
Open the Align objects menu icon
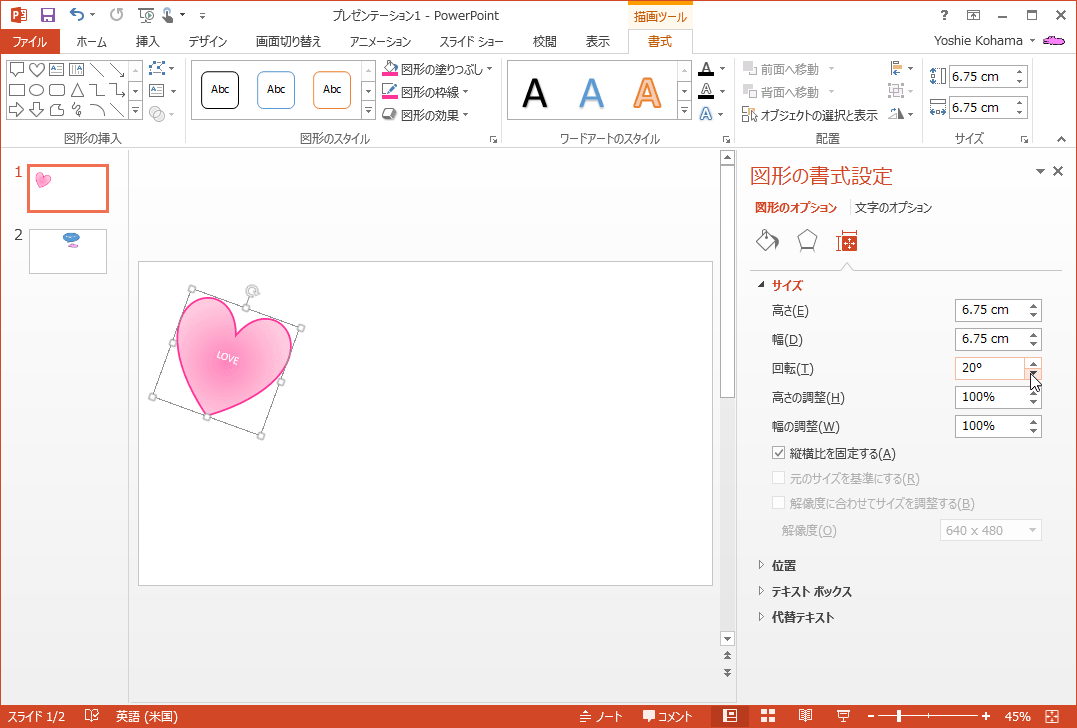tap(896, 69)
